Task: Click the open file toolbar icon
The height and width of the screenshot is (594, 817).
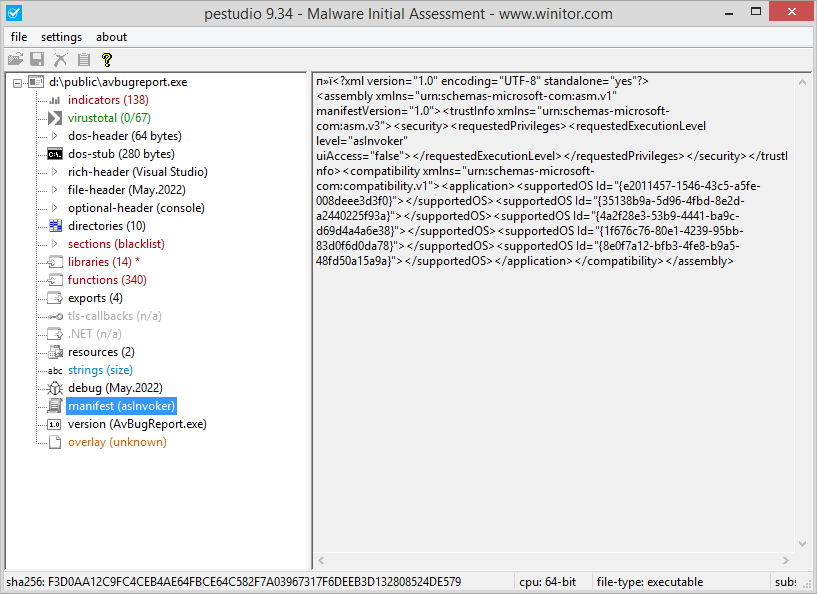Action: pyautogui.click(x=16, y=59)
